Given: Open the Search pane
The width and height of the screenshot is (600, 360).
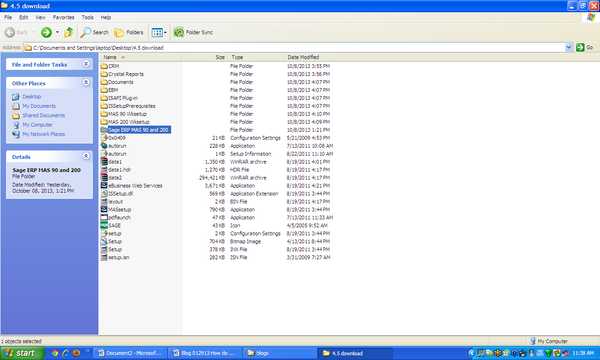Looking at the screenshot, I should point(95,33).
